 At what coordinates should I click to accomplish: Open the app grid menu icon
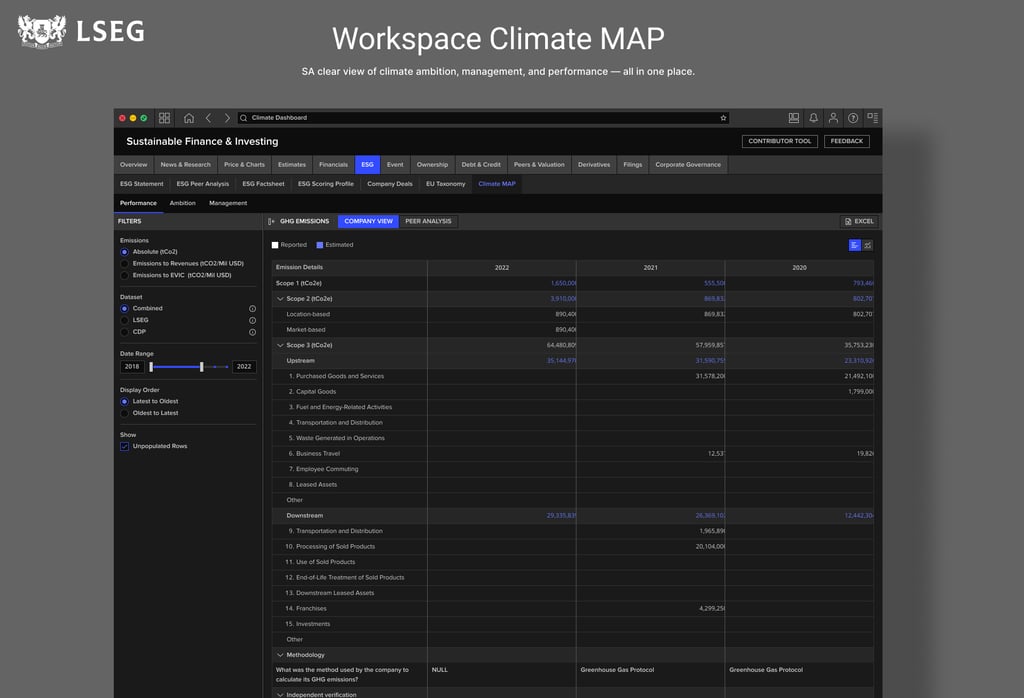[x=165, y=118]
